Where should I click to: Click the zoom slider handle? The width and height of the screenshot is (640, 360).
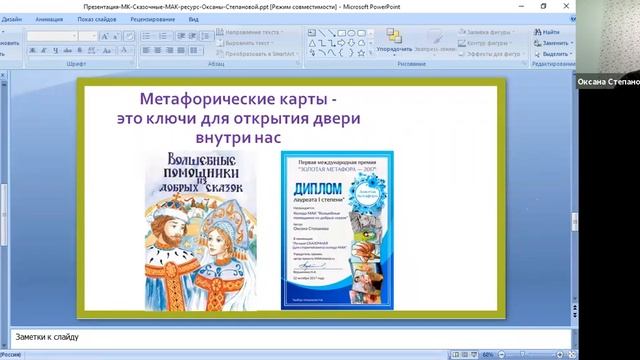tap(522, 355)
